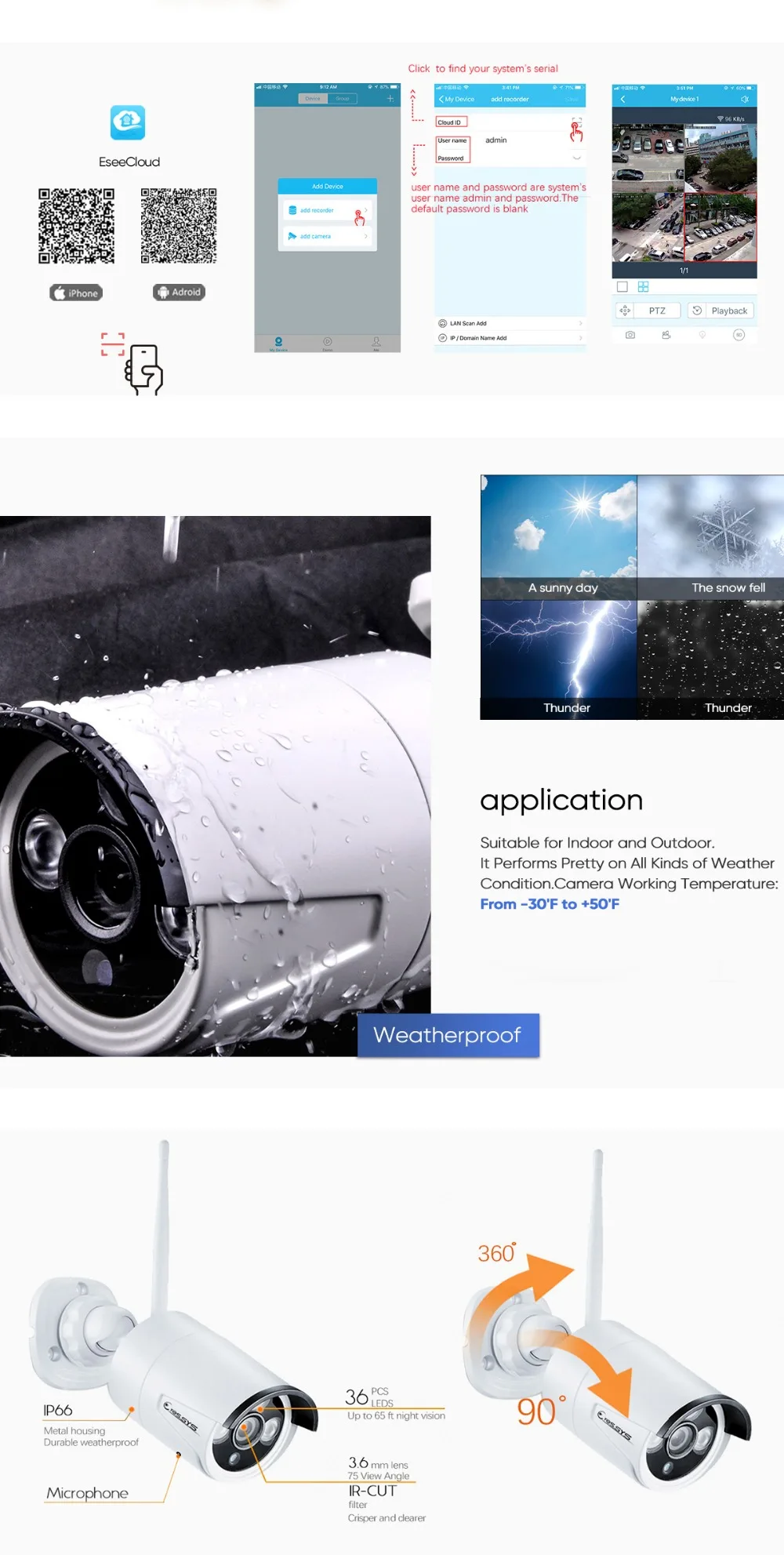The image size is (784, 1555).
Task: Click the Password field
Action: coord(510,158)
